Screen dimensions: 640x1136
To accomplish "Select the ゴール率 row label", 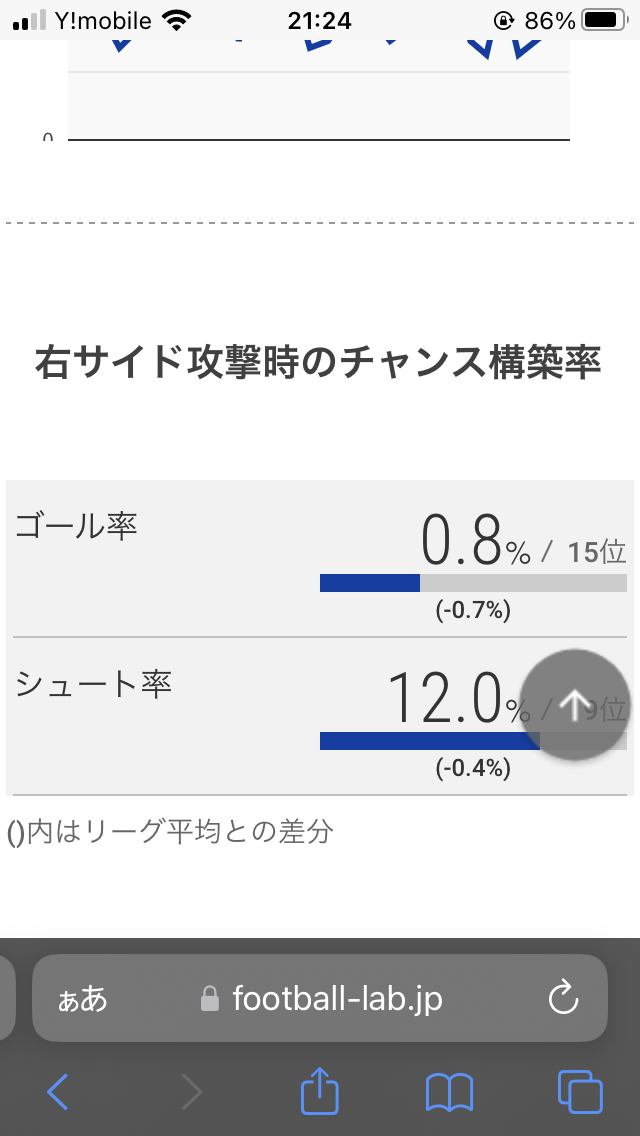I will tap(76, 526).
